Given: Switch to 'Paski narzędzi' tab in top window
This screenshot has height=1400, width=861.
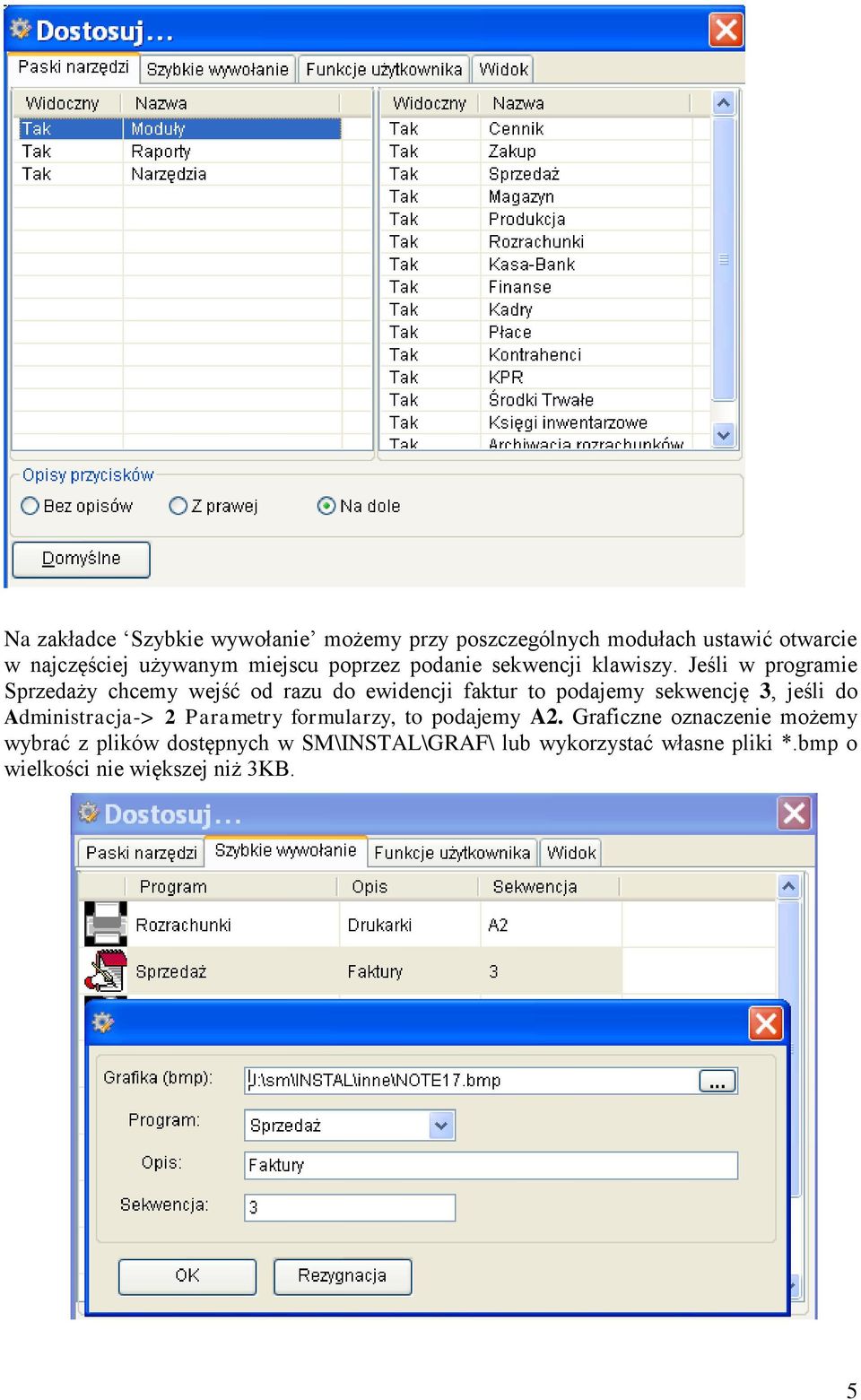Looking at the screenshot, I should [x=74, y=67].
